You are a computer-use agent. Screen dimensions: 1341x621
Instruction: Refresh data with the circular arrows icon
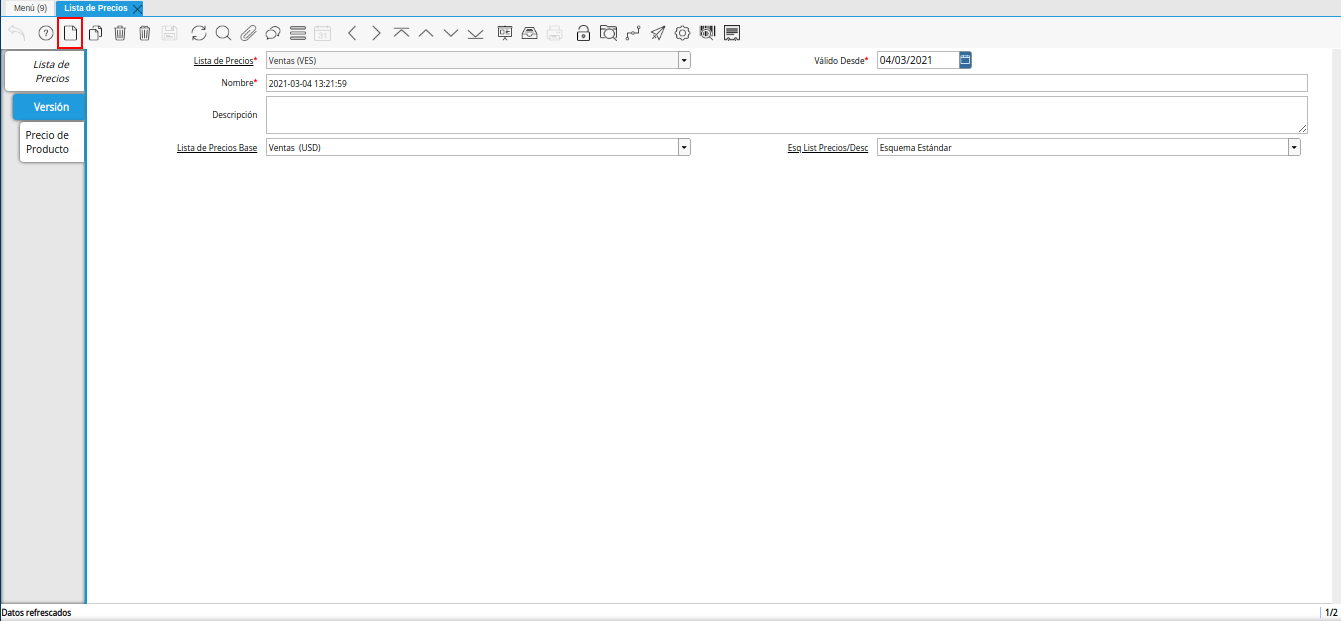pos(199,33)
